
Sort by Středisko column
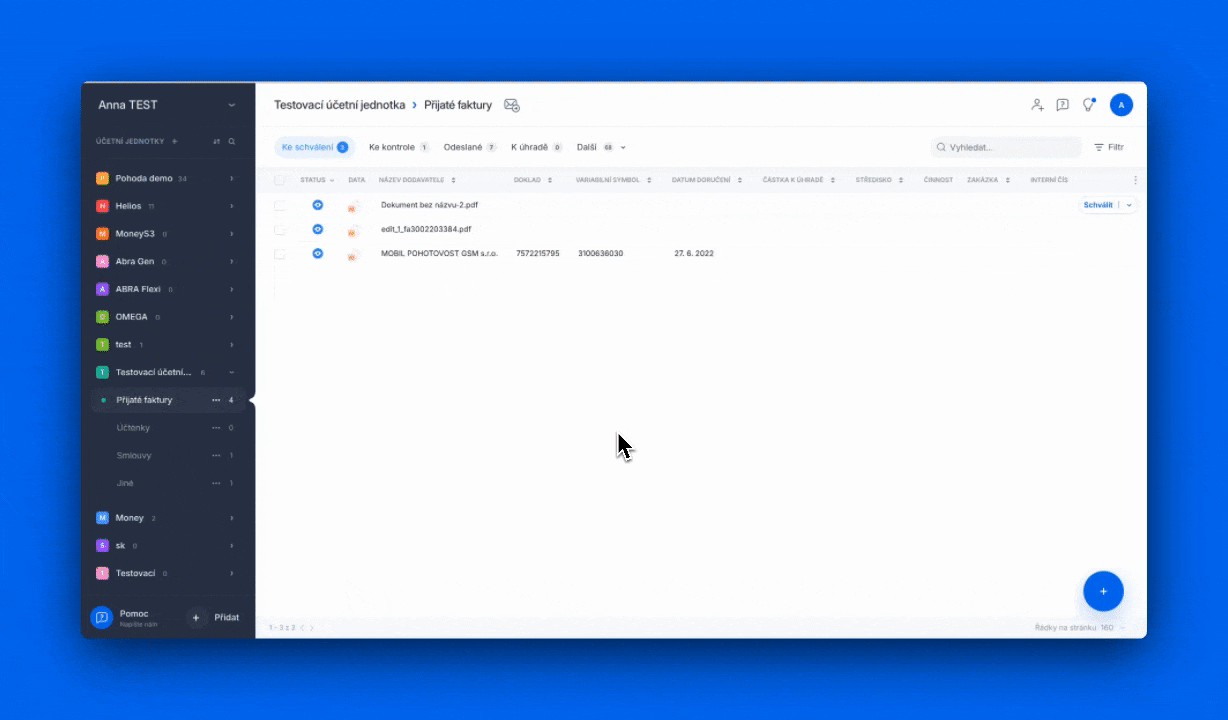click(x=901, y=180)
